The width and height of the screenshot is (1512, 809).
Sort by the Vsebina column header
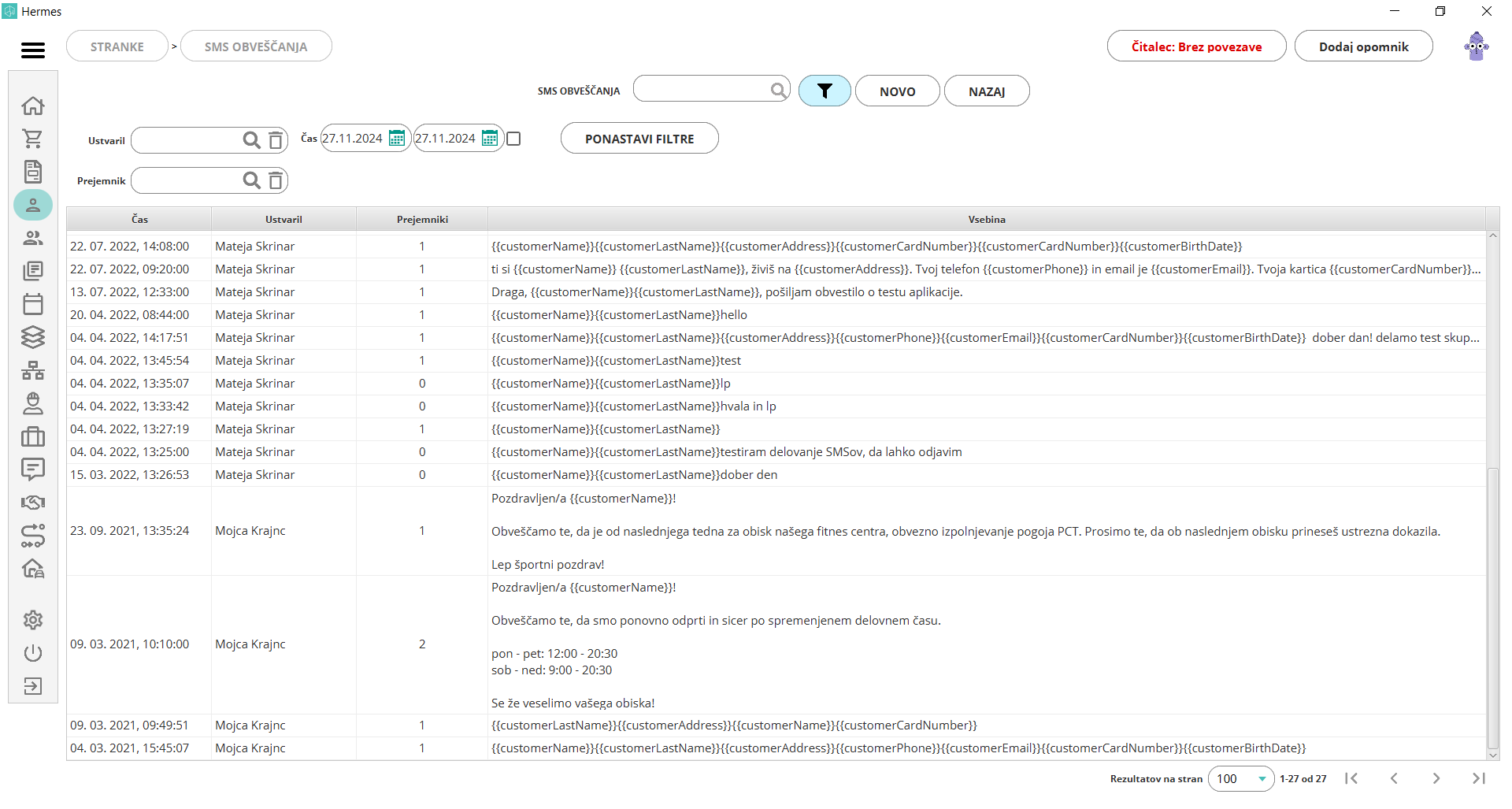point(987,219)
